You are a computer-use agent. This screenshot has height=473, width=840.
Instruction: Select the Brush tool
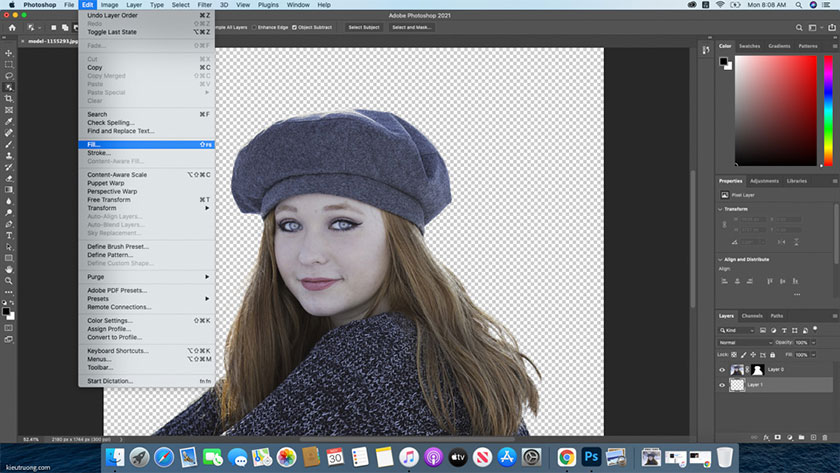(x=9, y=144)
